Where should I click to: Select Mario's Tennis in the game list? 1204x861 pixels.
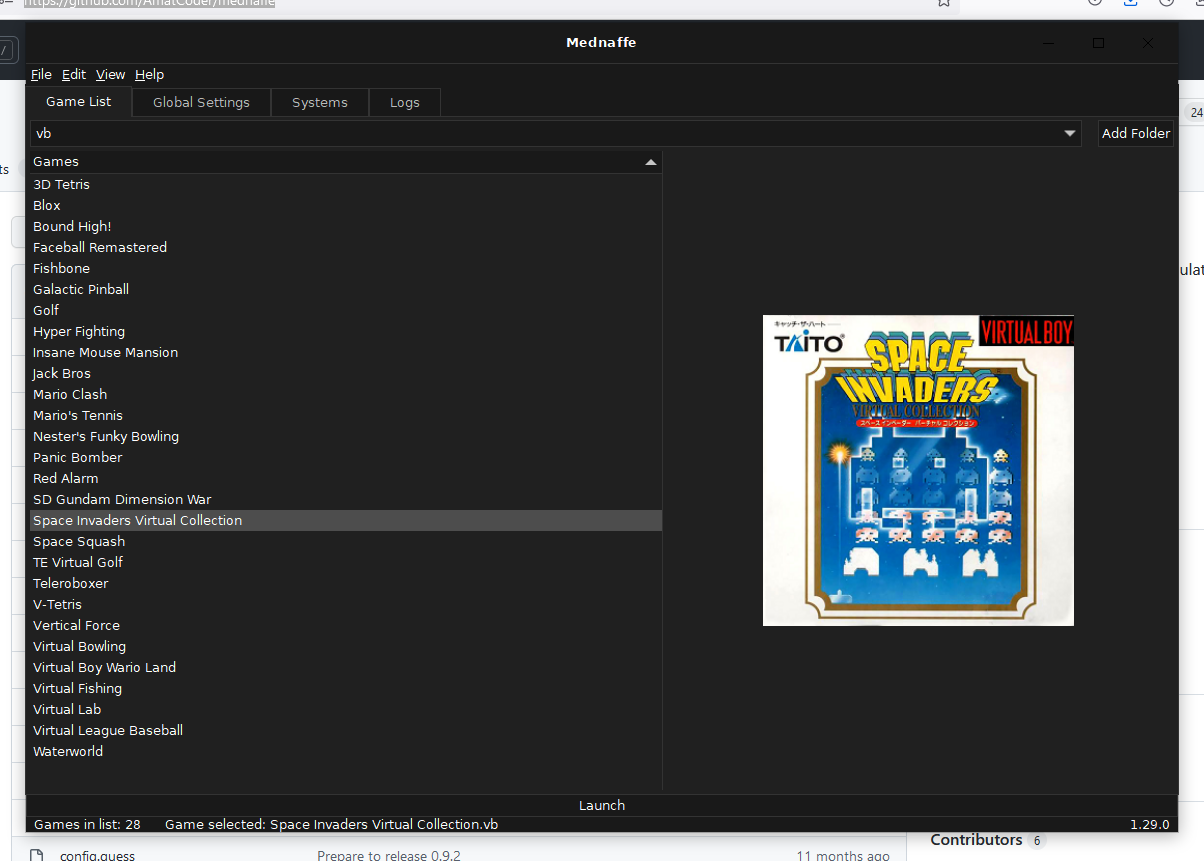tap(345, 415)
